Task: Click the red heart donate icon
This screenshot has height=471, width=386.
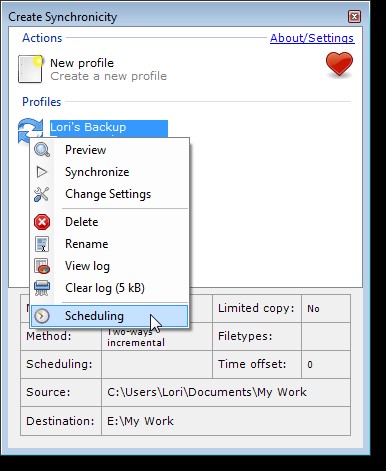Action: [x=339, y=64]
